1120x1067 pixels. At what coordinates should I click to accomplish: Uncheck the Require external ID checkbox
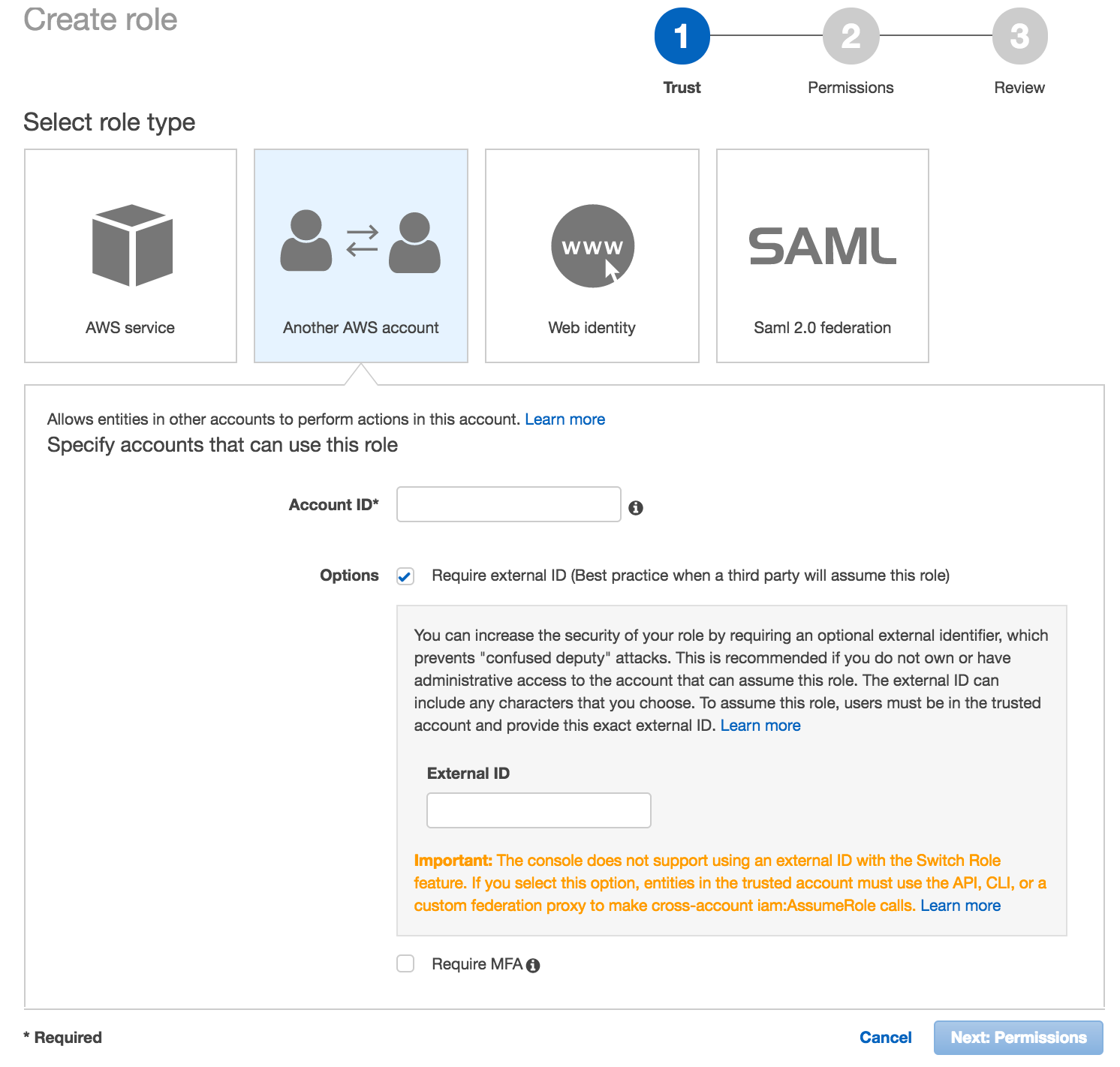(405, 576)
